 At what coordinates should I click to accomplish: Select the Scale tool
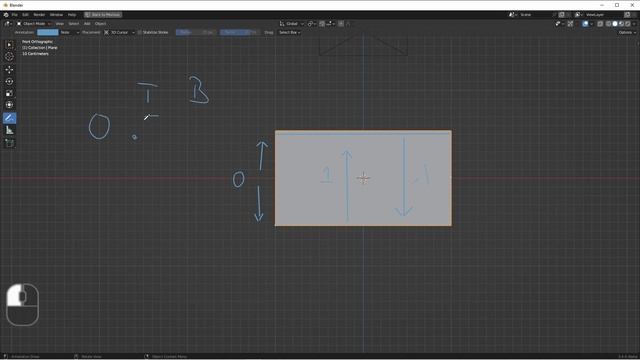click(9, 93)
